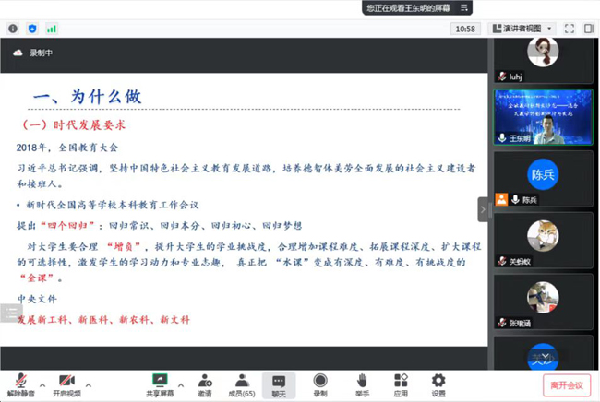Expand video options arrow beside camera
This screenshot has width=600, height=402.
[x=90, y=380]
